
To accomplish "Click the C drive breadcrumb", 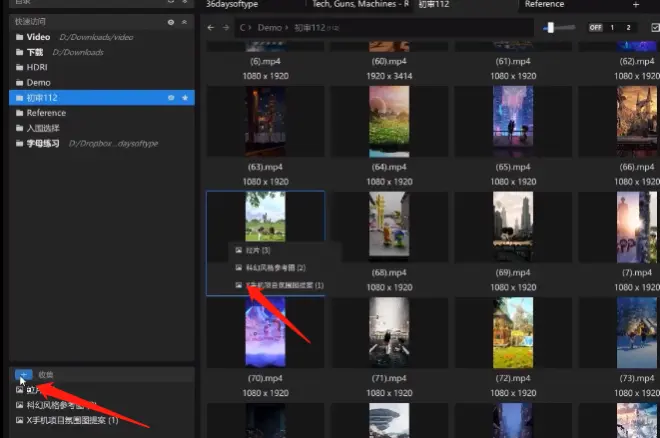I will point(242,28).
